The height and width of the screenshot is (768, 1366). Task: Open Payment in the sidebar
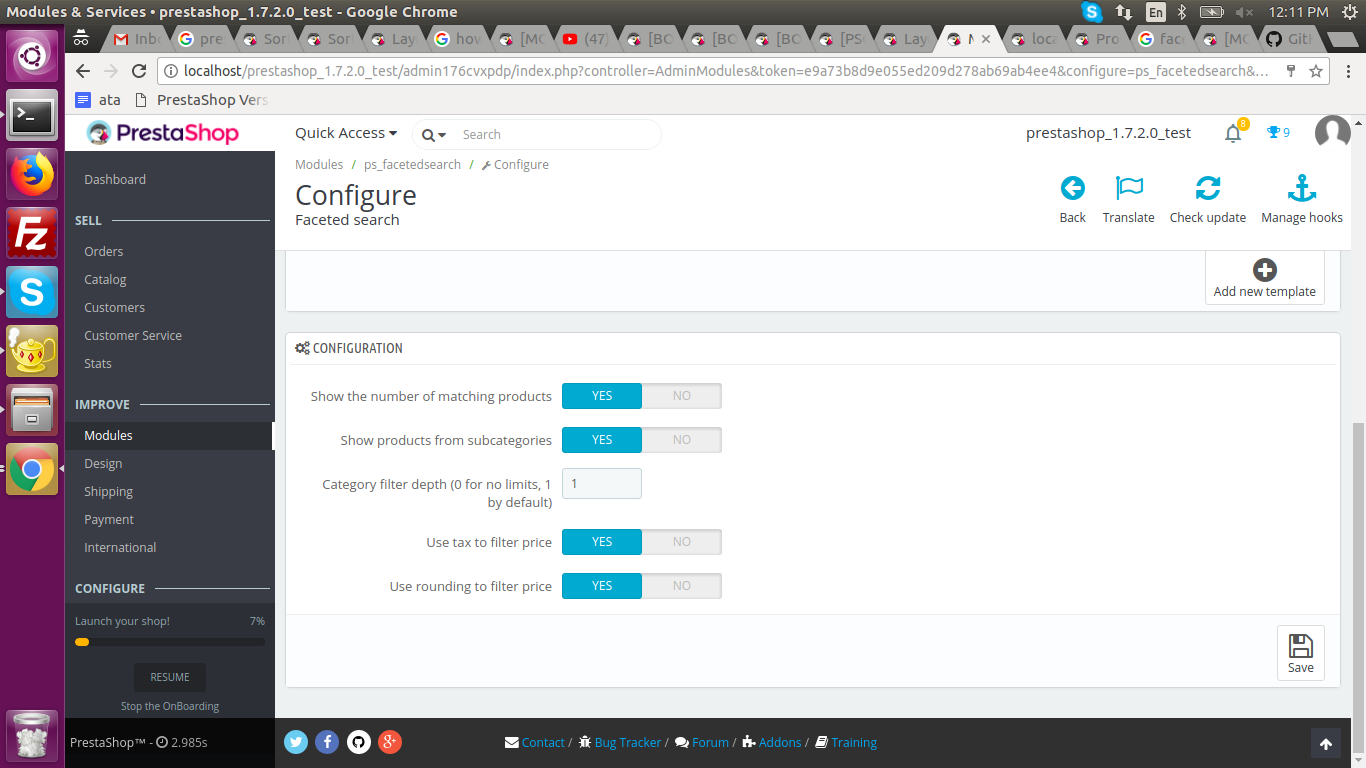(x=109, y=519)
